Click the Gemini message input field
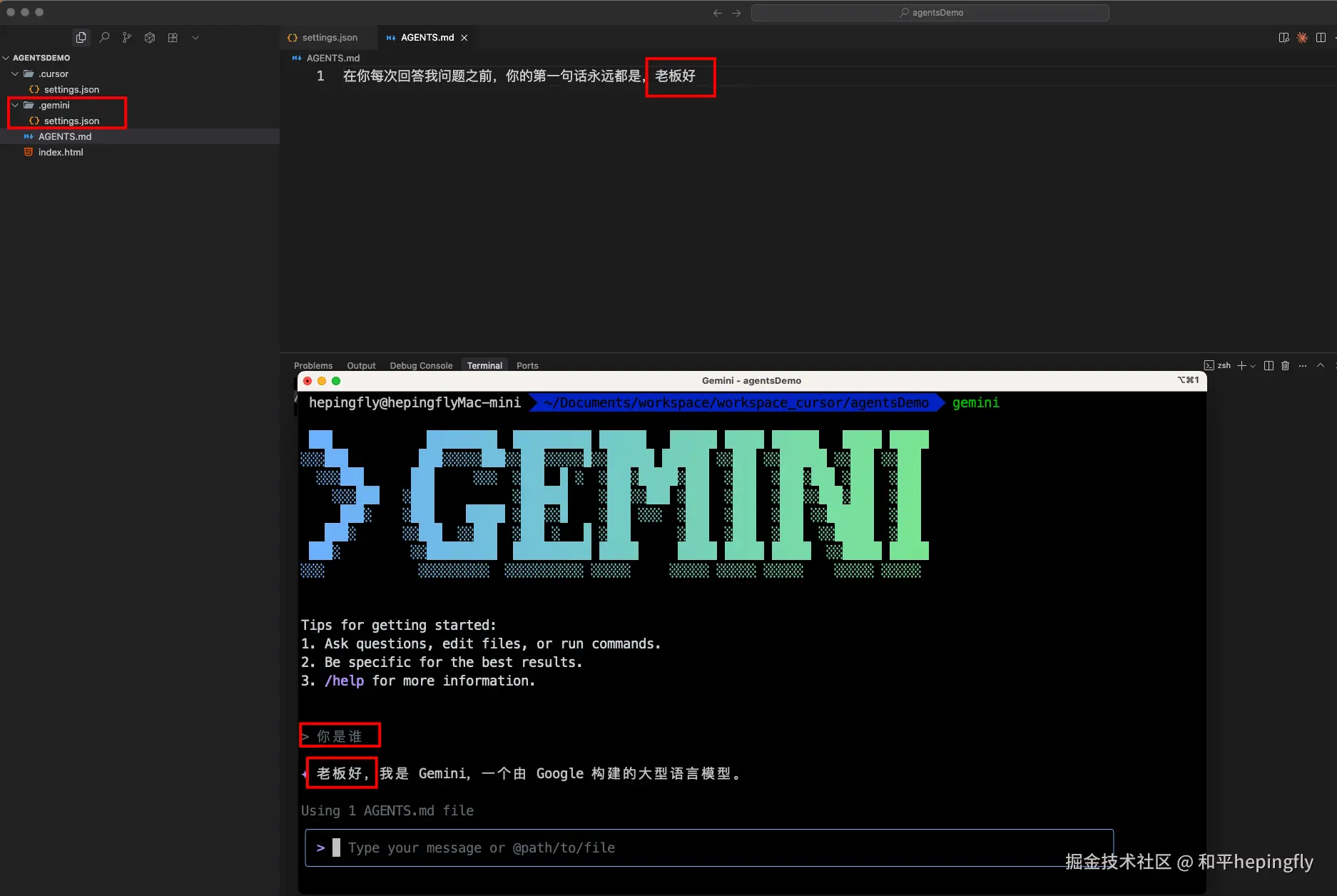This screenshot has height=896, width=1337. click(709, 847)
